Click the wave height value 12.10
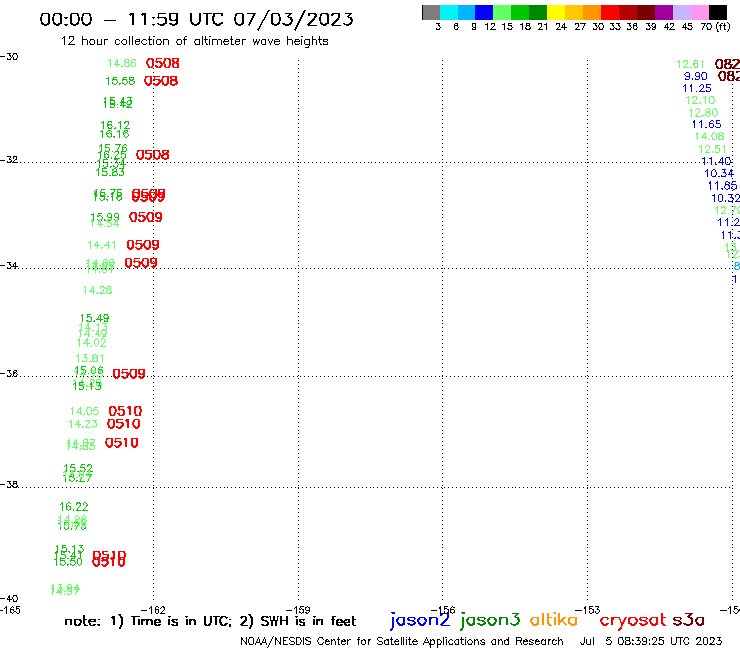The width and height of the screenshot is (740, 650). tap(700, 101)
